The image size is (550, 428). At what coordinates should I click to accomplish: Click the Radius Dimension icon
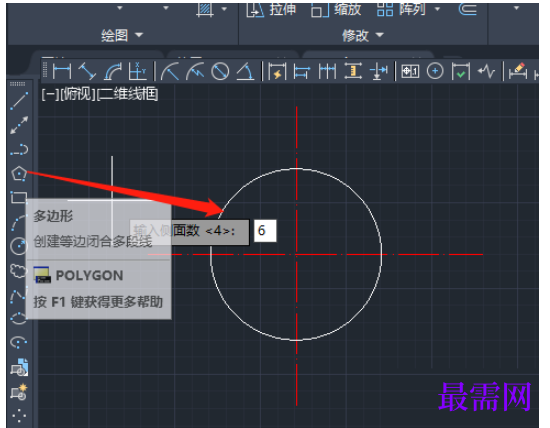pyautogui.click(x=170, y=71)
